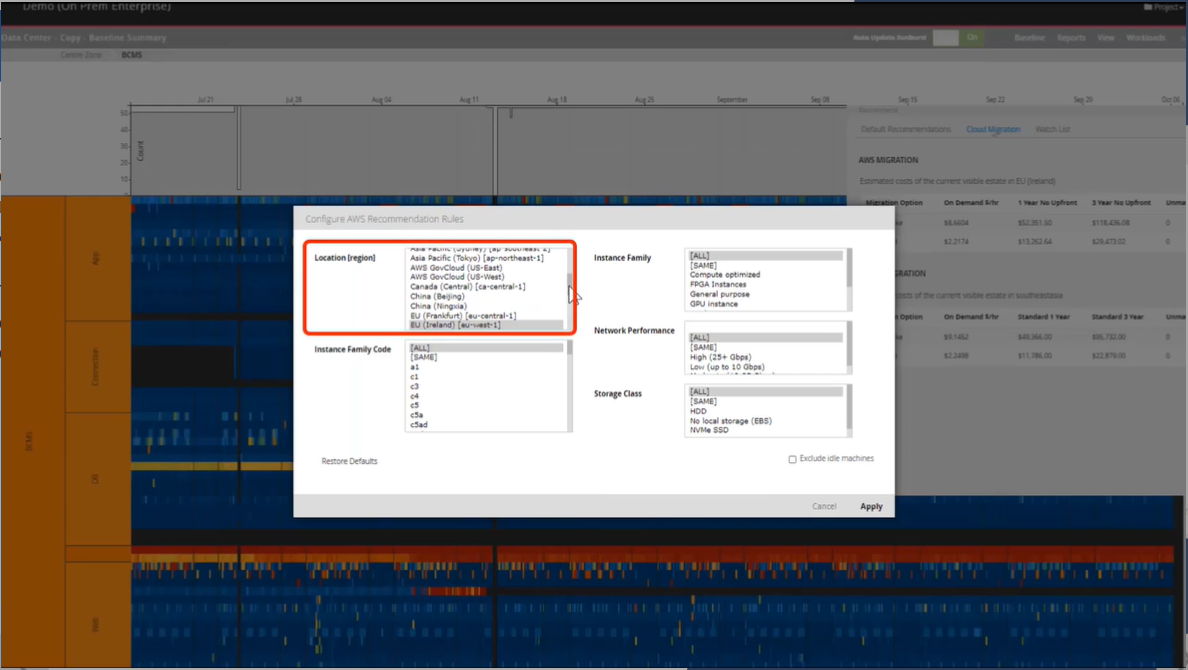Pick the c3 instance family code
Image resolution: width=1188 pixels, height=670 pixels.
point(414,387)
